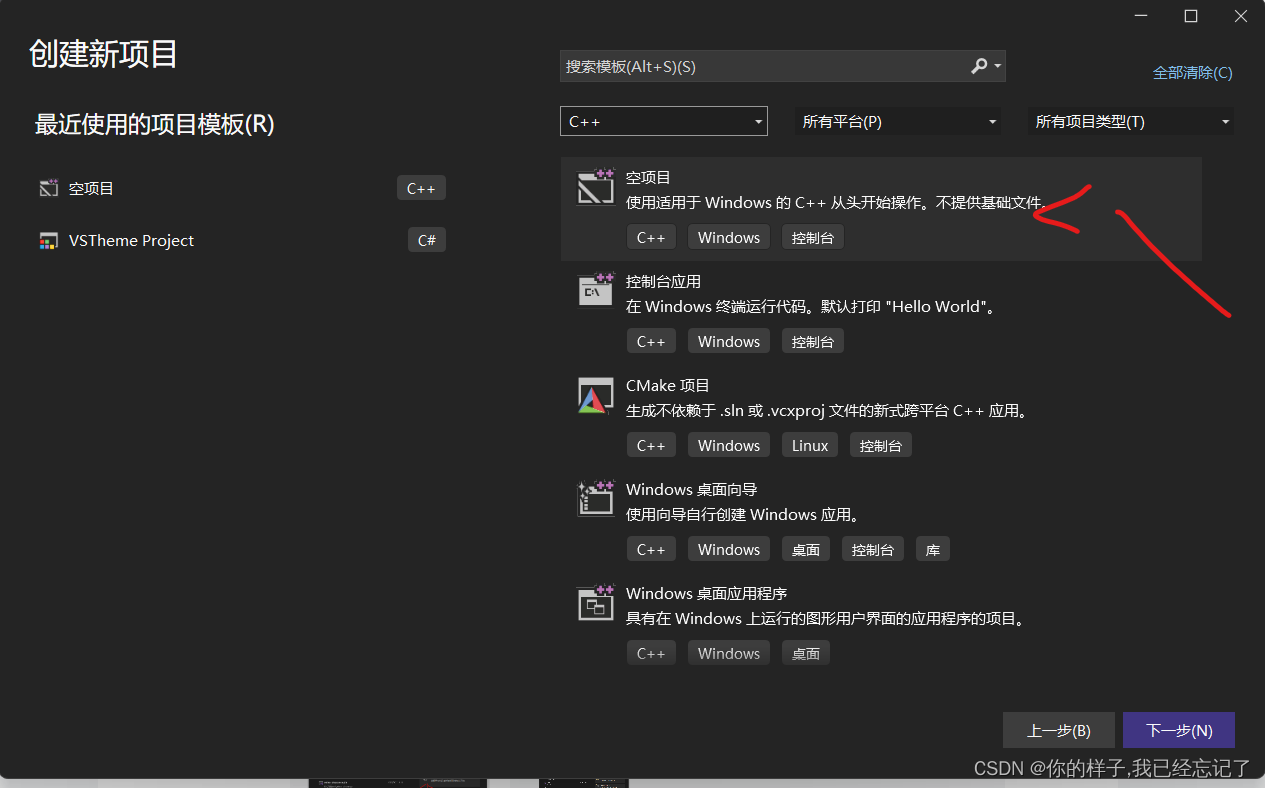Click the 下一步(N) next button
The image size is (1265, 788).
coord(1179,730)
